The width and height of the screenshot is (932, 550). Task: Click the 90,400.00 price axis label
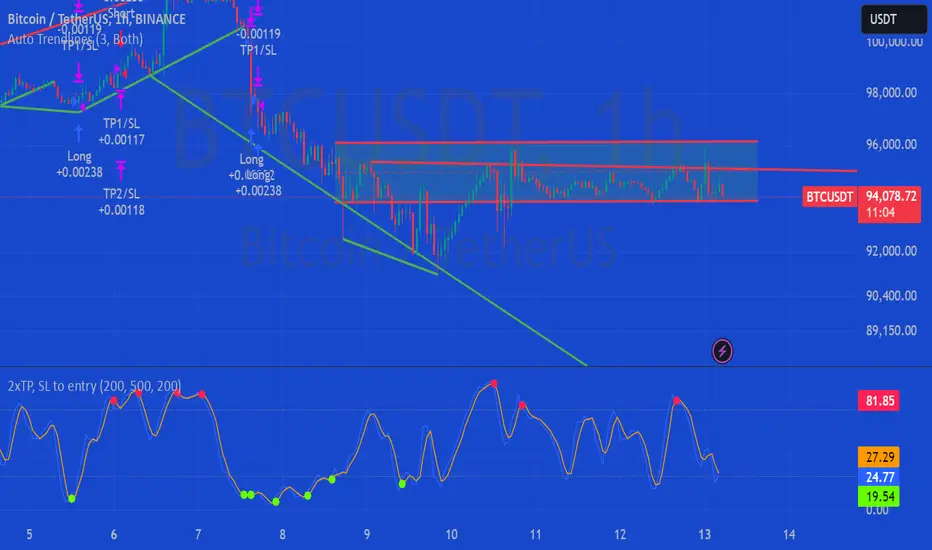891,296
